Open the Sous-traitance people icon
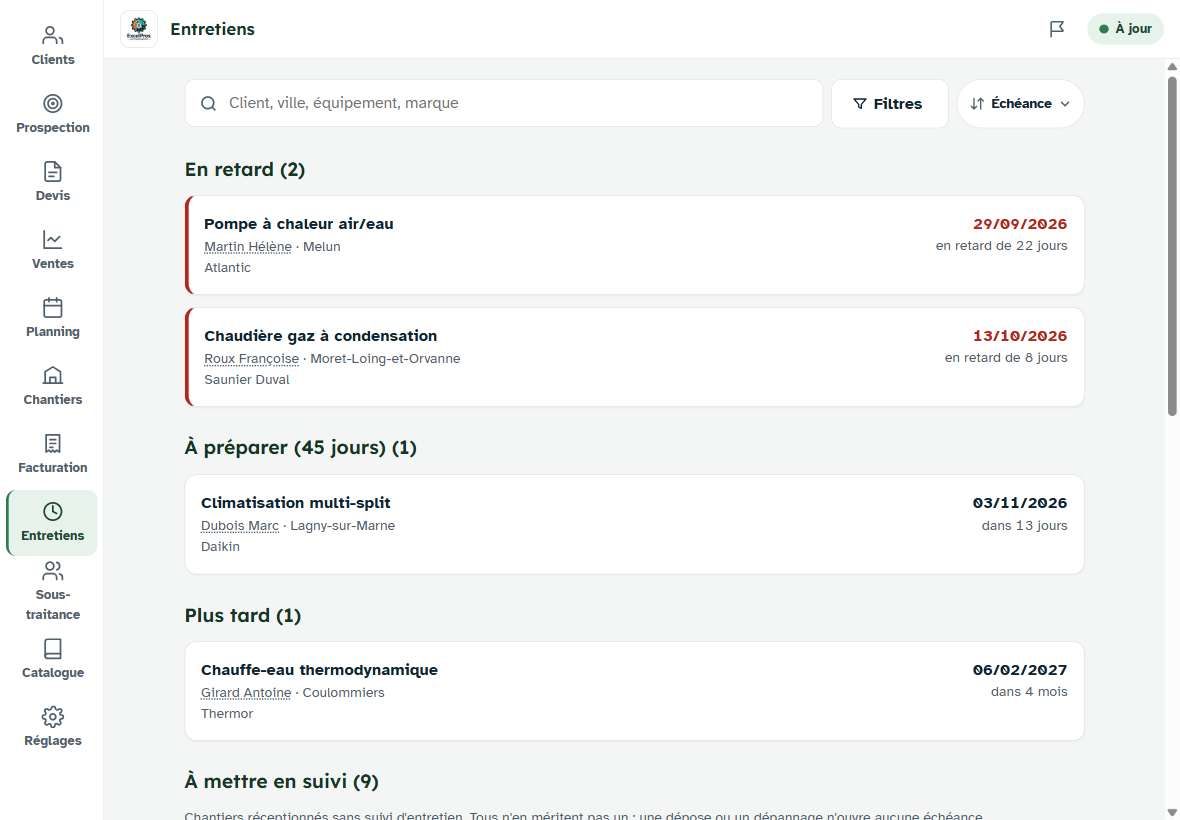This screenshot has height=820, width=1180. 53,571
